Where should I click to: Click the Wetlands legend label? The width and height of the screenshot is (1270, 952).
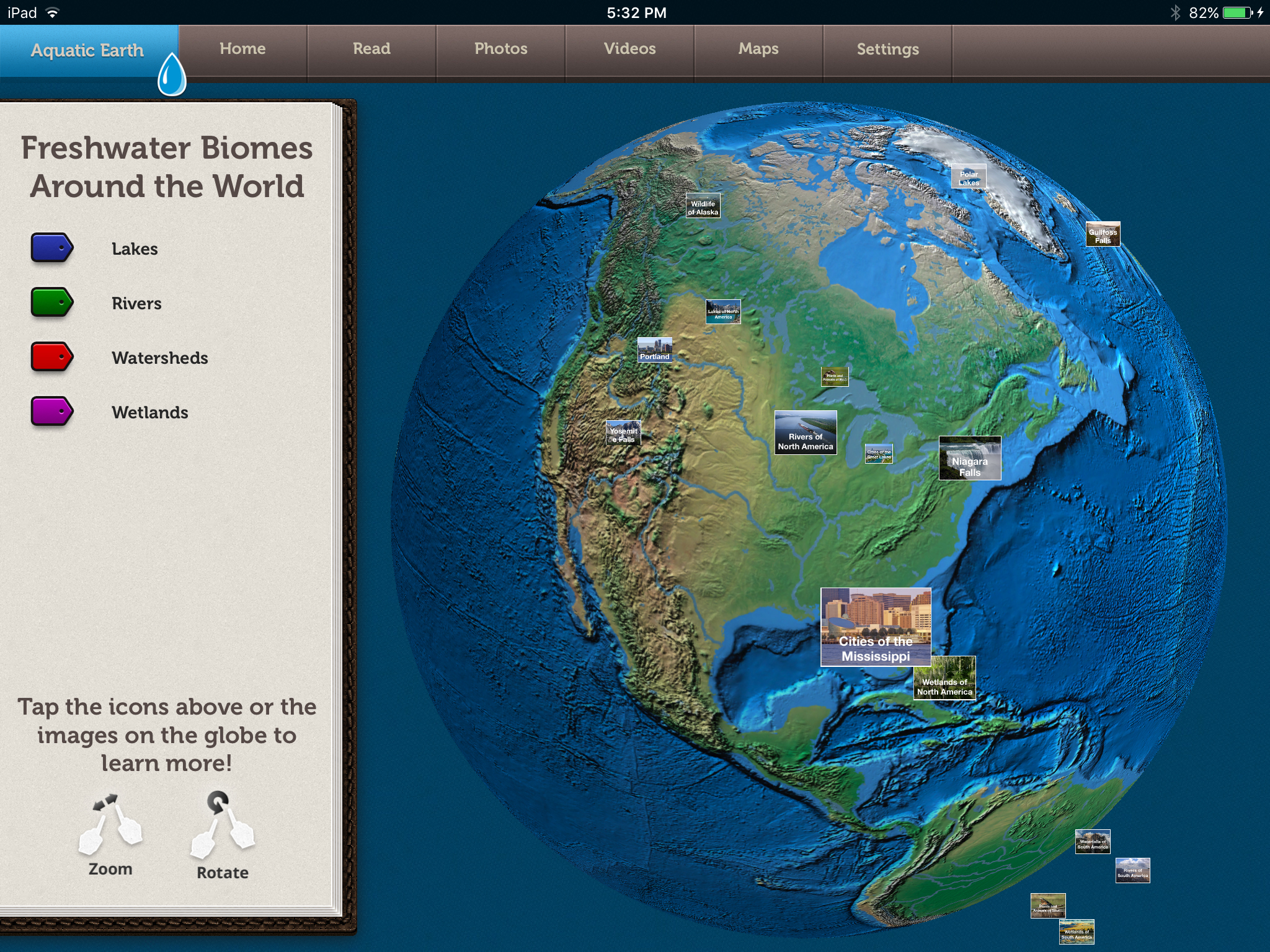[150, 412]
